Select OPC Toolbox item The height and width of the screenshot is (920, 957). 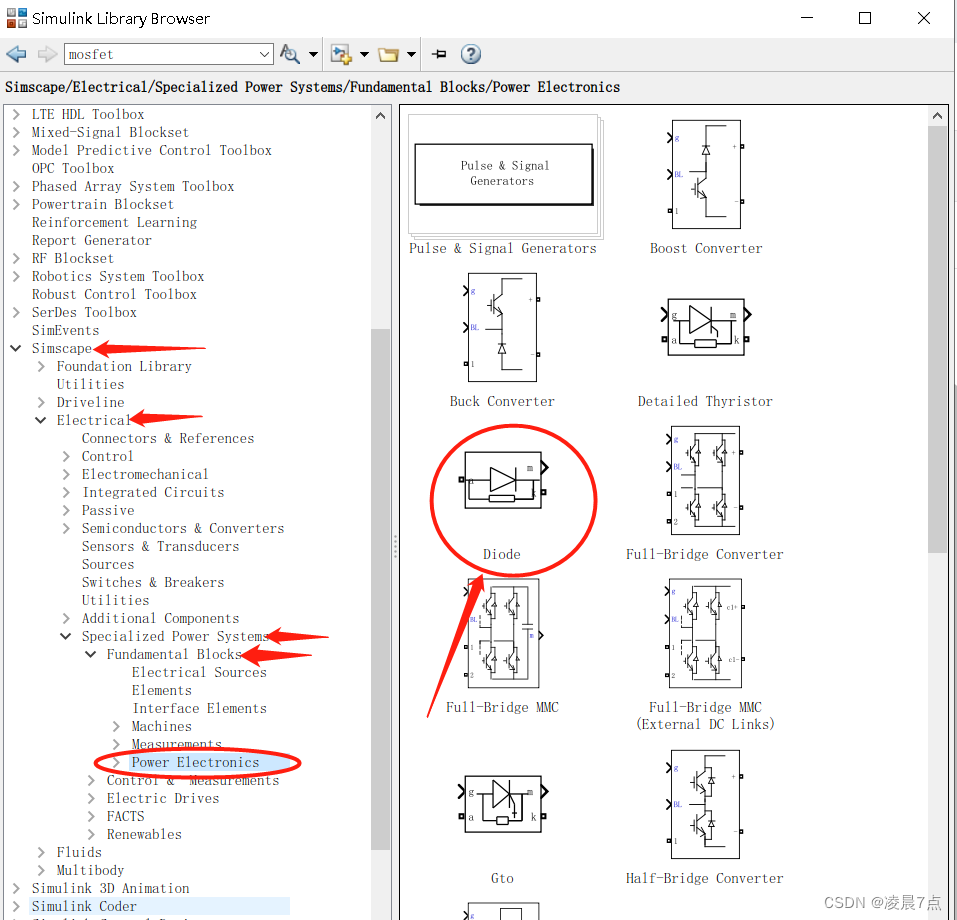click(x=73, y=168)
